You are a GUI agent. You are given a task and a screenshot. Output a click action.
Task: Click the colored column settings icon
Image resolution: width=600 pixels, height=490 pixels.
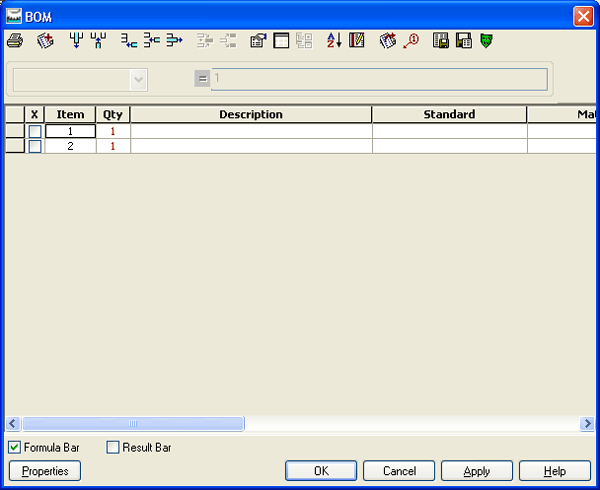coord(357,41)
